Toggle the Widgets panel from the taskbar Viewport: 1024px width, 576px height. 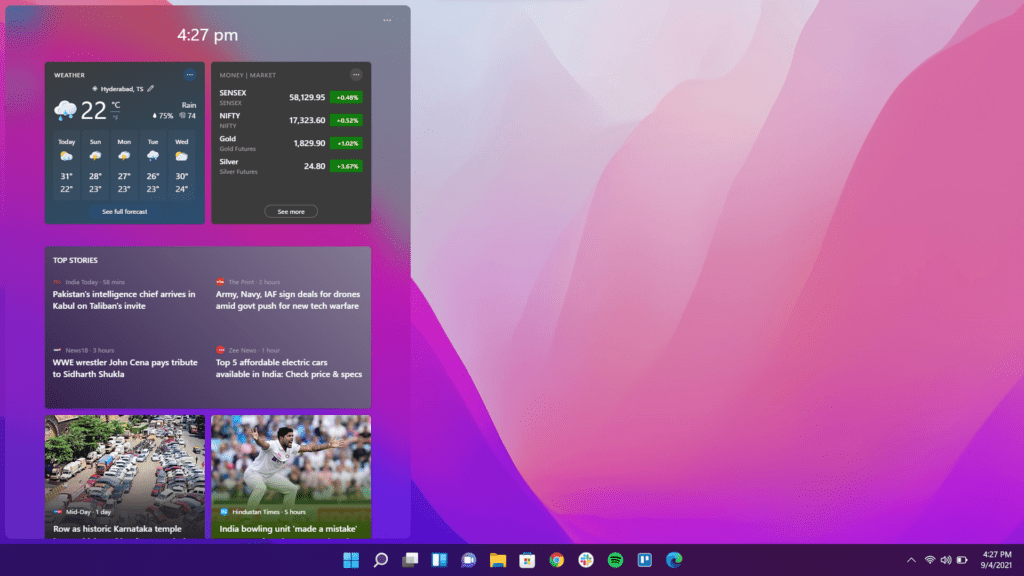tap(439, 560)
